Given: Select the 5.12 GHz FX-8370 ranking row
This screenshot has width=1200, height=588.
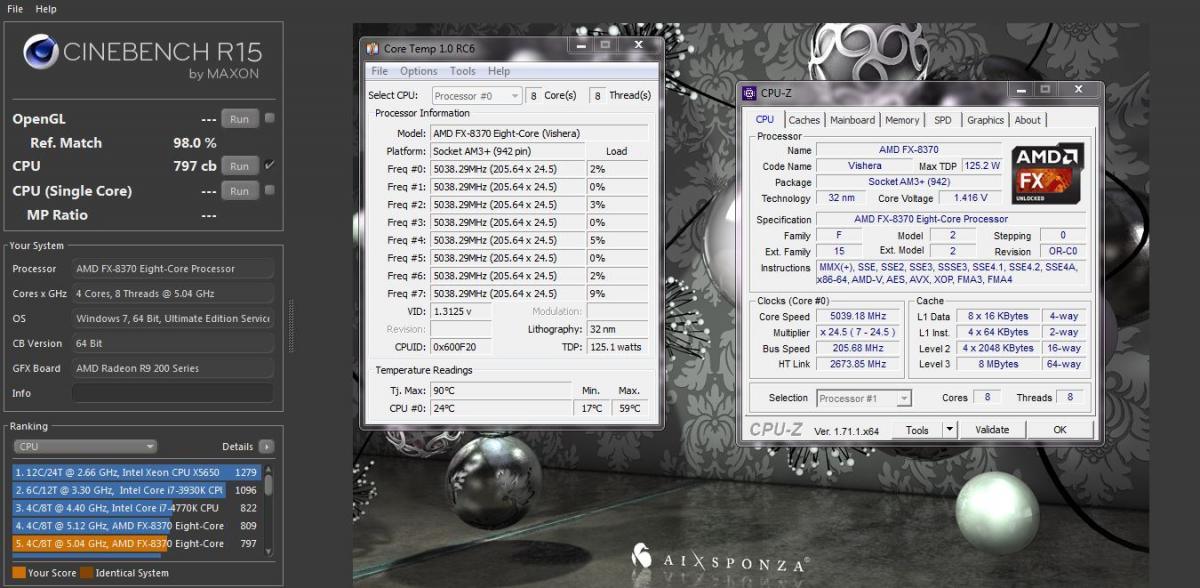Looking at the screenshot, I should point(137,526).
